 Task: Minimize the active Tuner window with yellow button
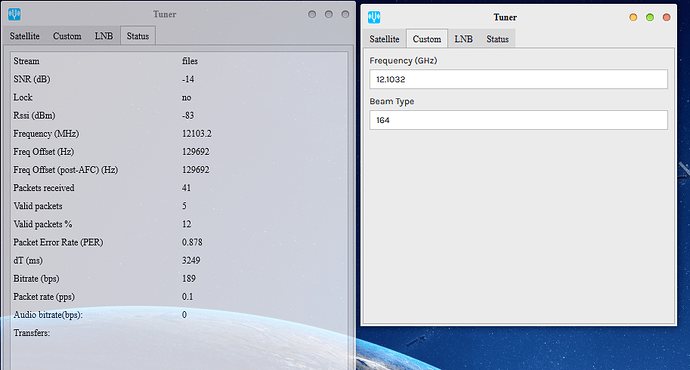point(633,17)
